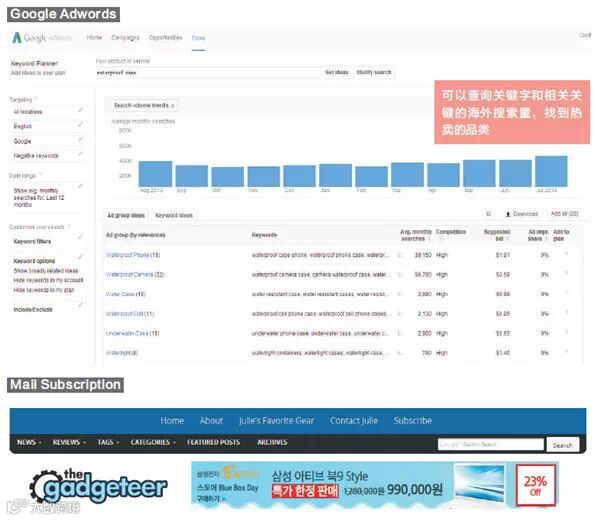600x520 pixels.
Task: Add Watertight row to plan
Action: [566, 352]
